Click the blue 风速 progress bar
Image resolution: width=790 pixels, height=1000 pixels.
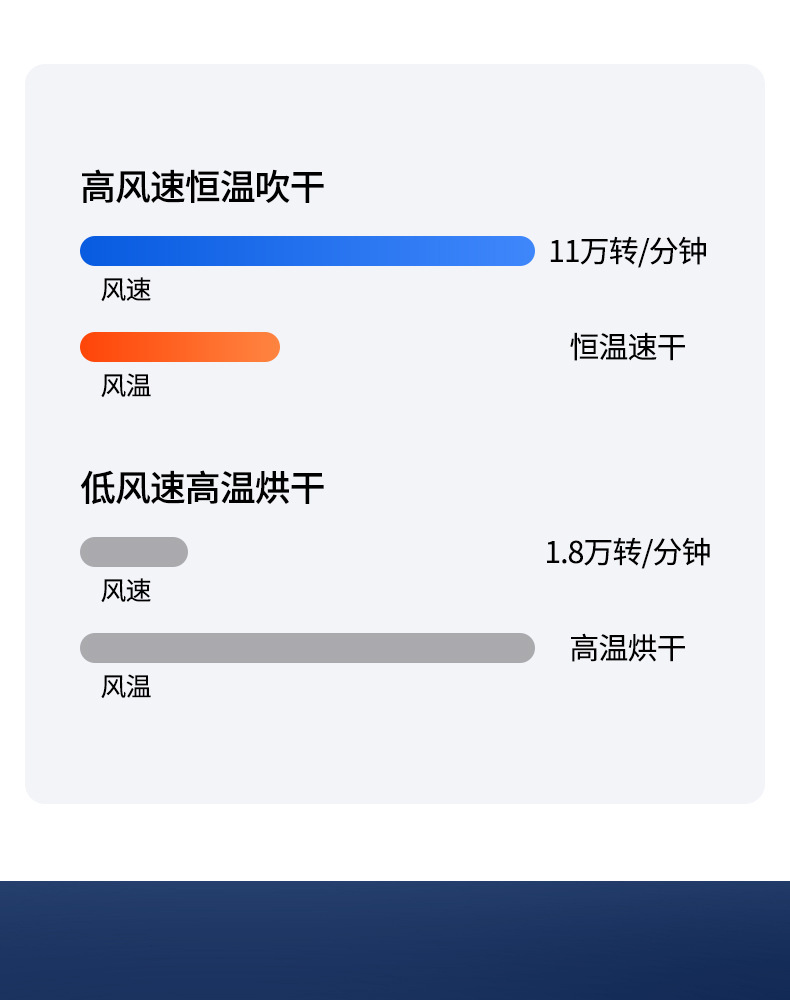click(x=307, y=251)
